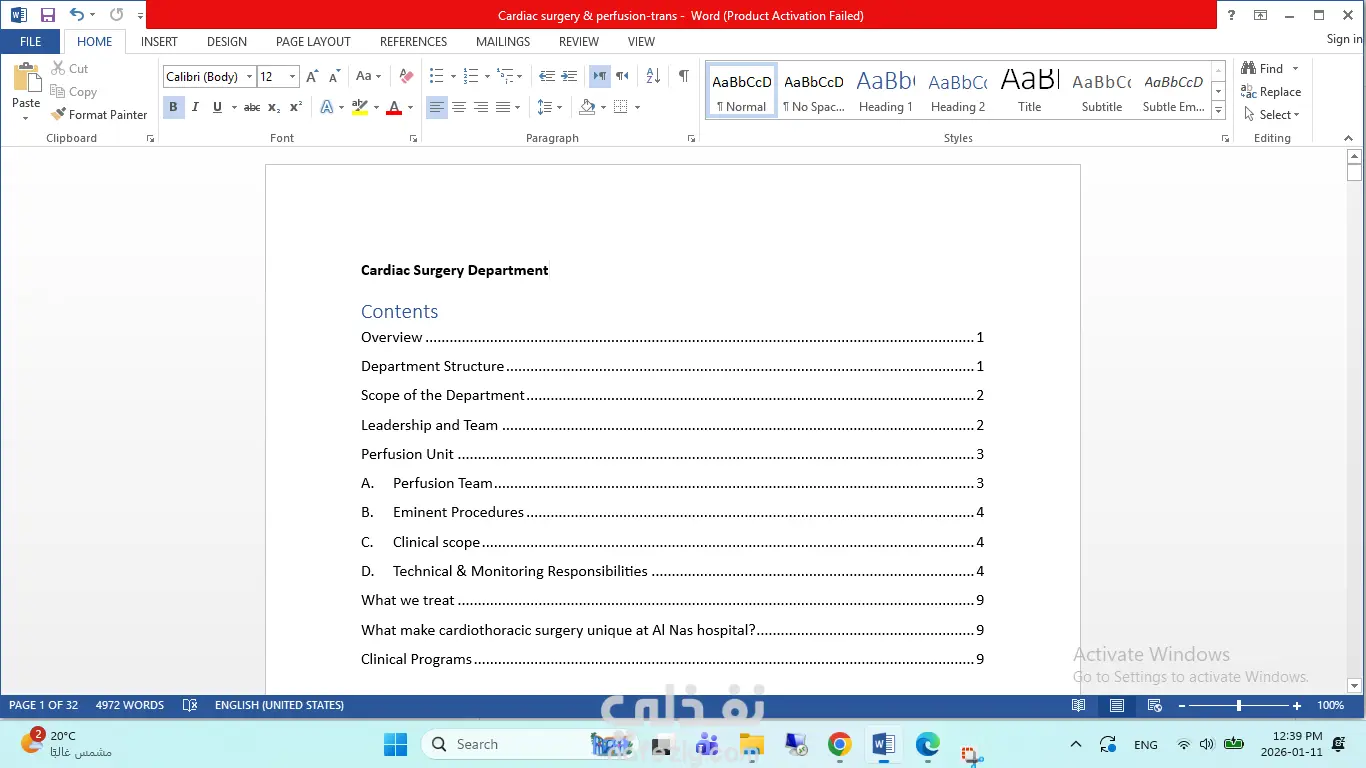Screen dimensions: 1366x768
Task: Switch to Read Mode view
Action: coord(1078,705)
